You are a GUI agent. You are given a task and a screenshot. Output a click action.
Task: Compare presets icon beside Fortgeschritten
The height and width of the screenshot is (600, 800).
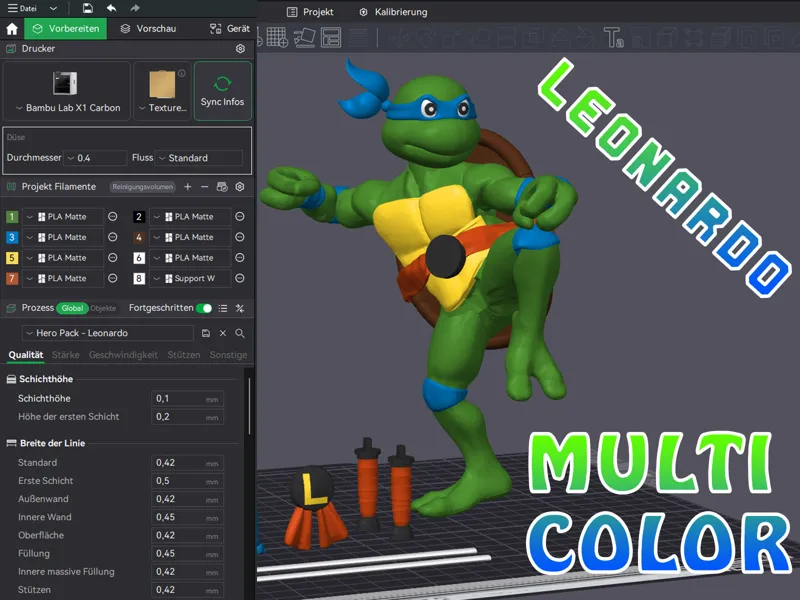pyautogui.click(x=240, y=308)
